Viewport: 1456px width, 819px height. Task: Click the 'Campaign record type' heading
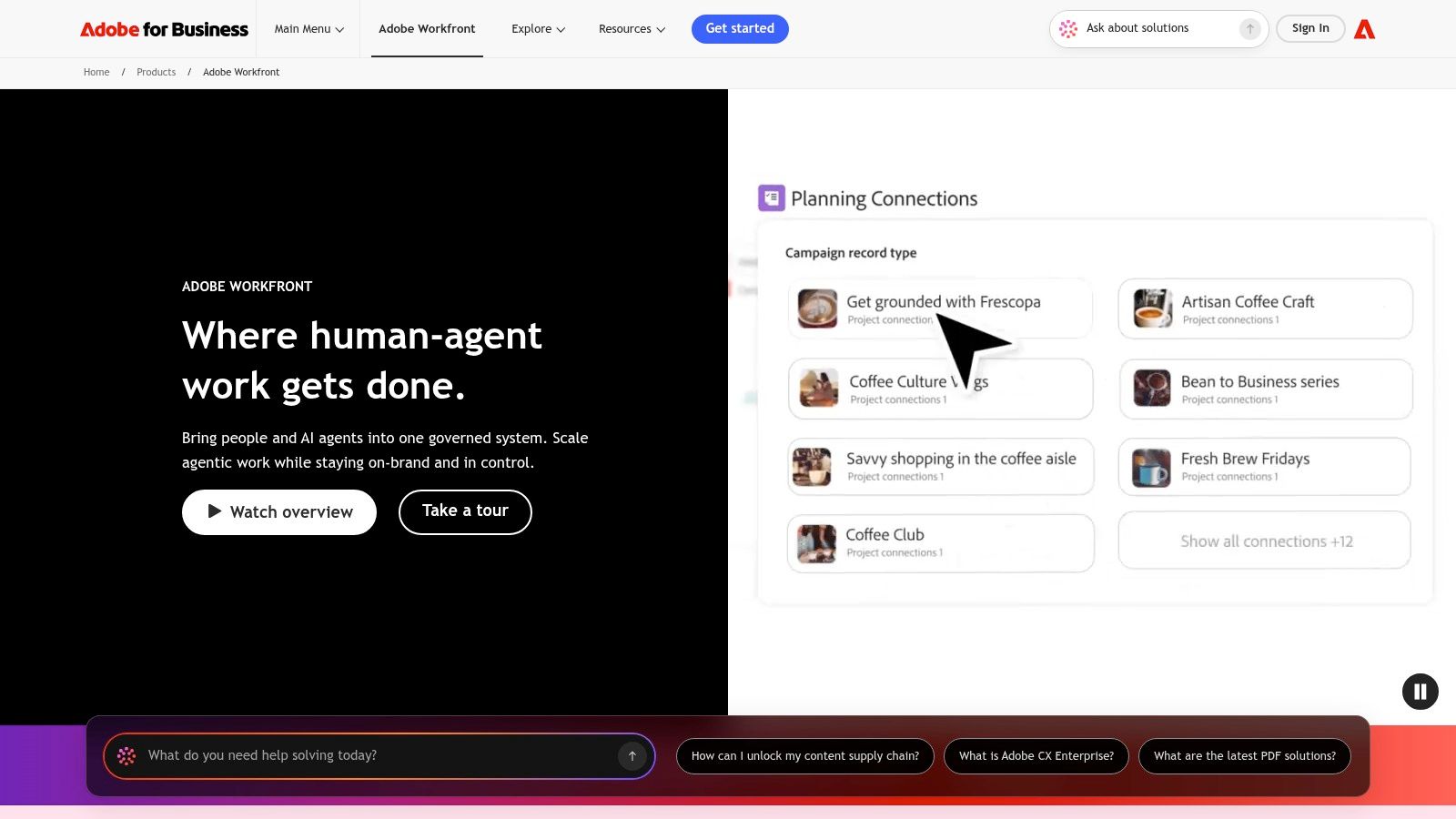[x=851, y=253]
